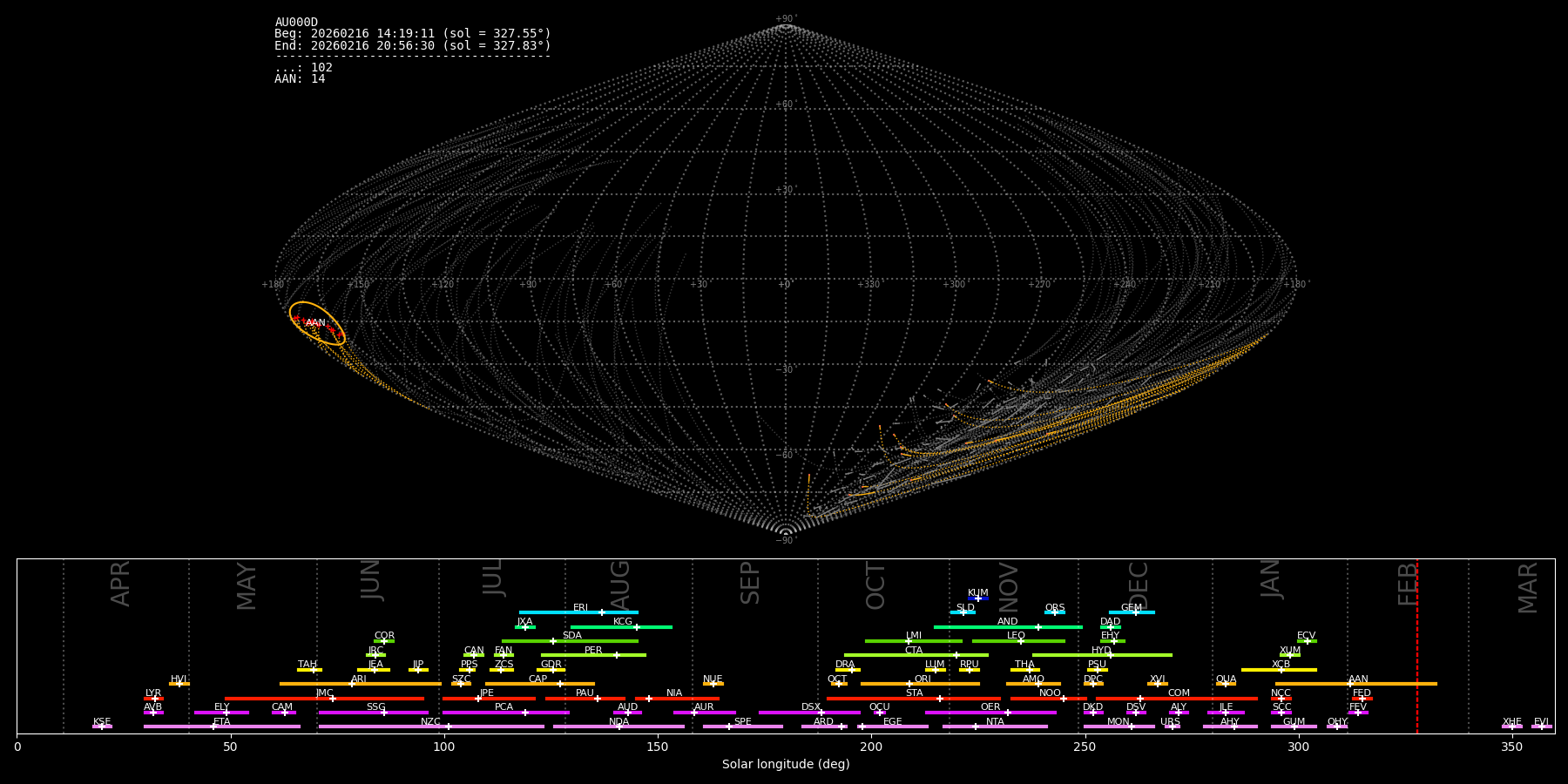The width and height of the screenshot is (1568, 784).
Task: Click the orange AAN bar in the timeline
Action: [x=1356, y=684]
